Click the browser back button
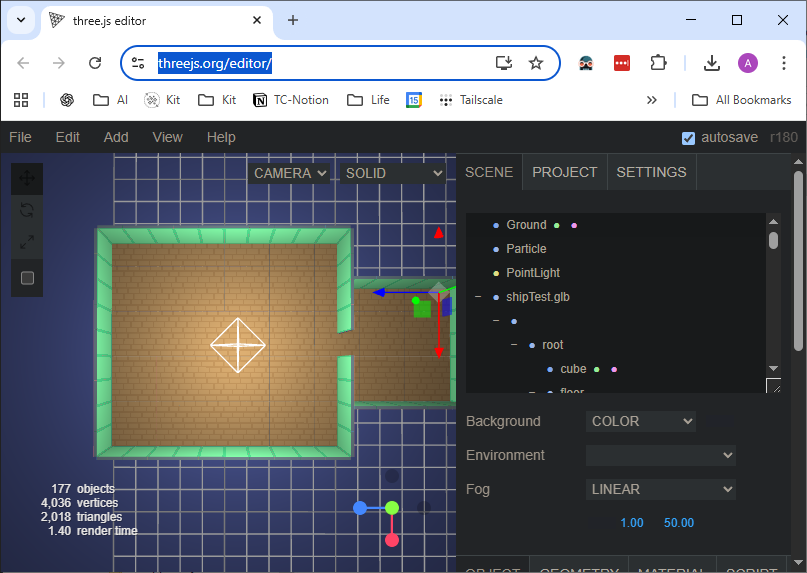This screenshot has width=807, height=573. (x=23, y=63)
